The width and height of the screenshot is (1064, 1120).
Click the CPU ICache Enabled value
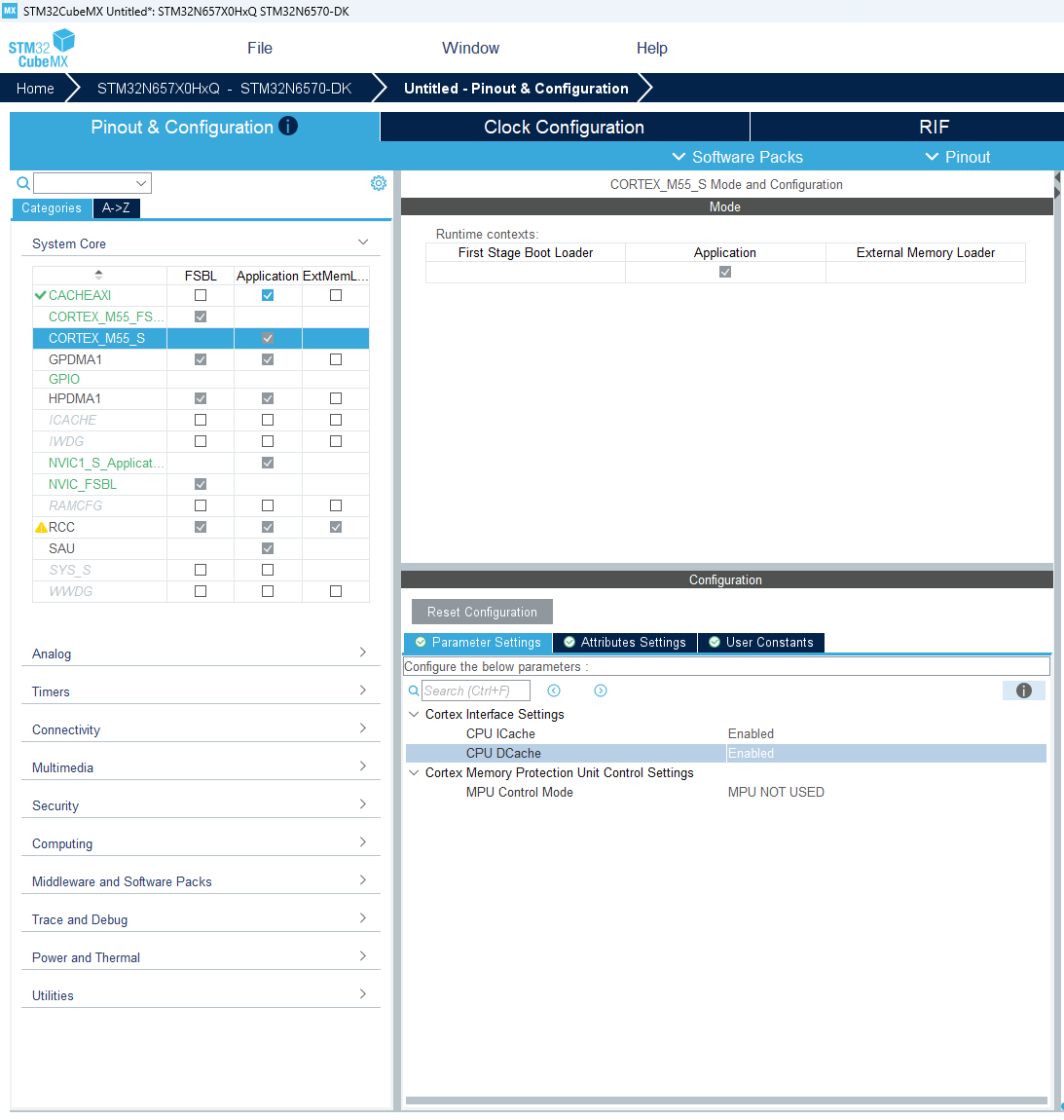pyautogui.click(x=751, y=733)
